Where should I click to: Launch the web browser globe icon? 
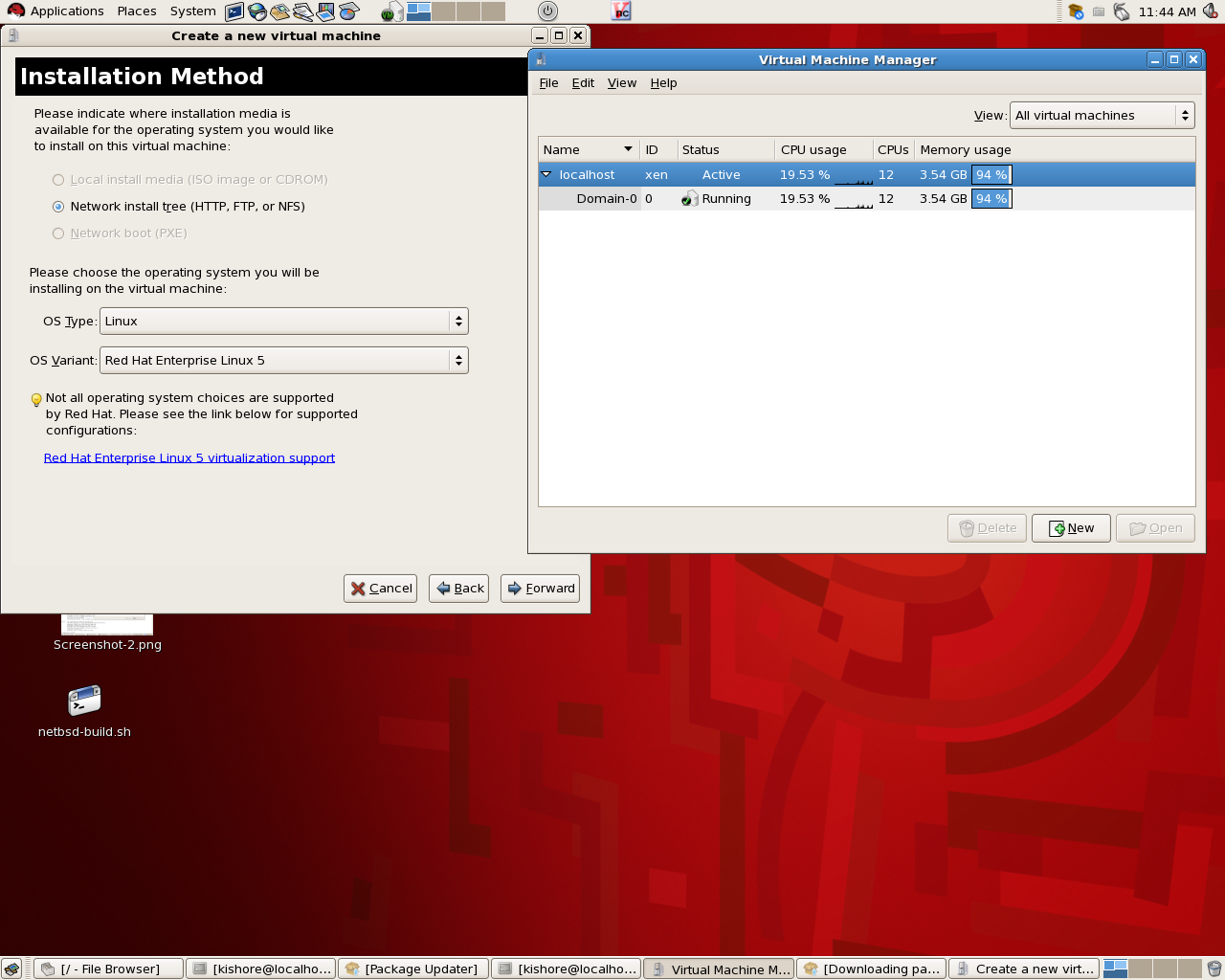(257, 11)
